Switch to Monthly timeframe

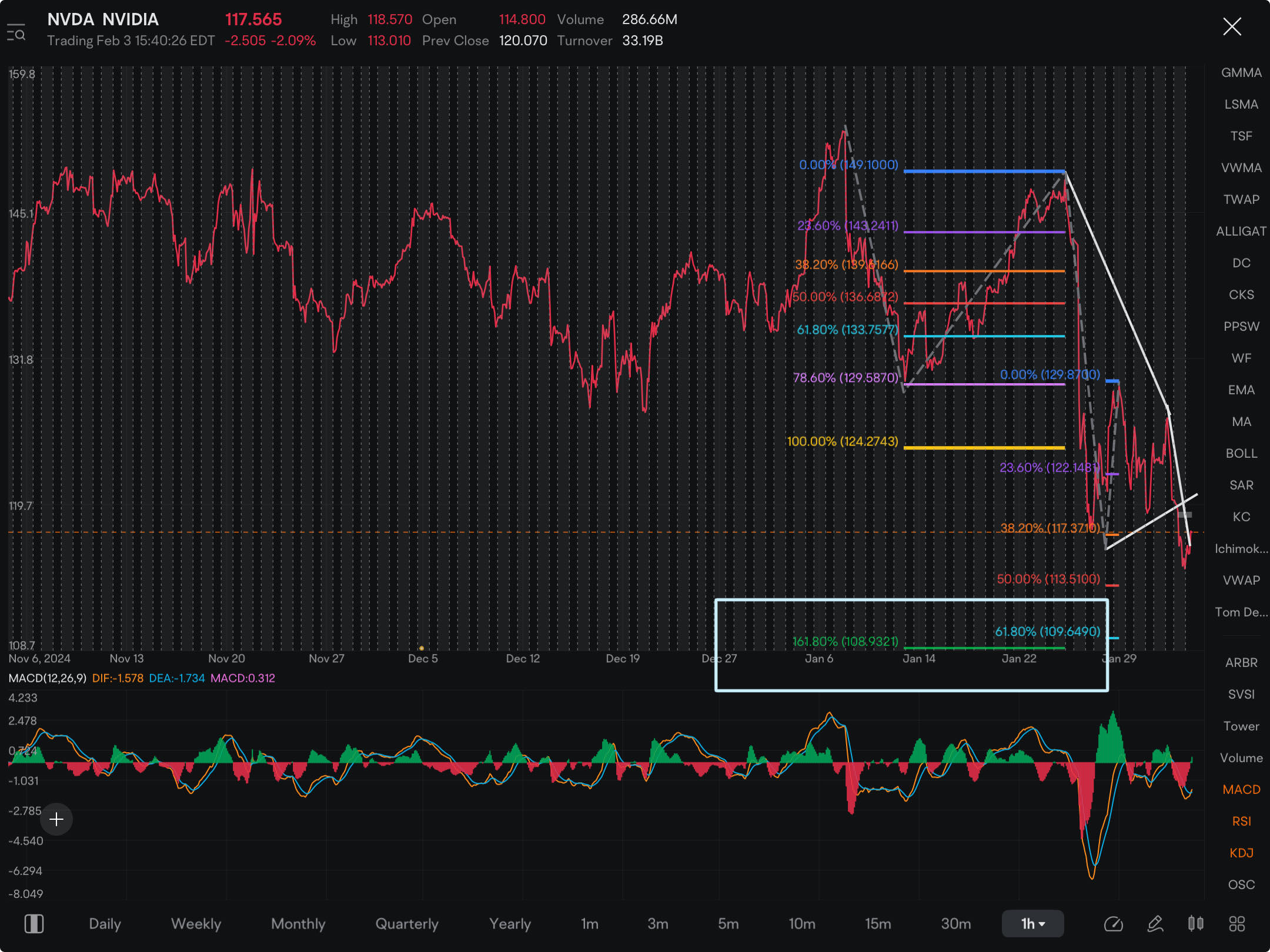(x=298, y=924)
